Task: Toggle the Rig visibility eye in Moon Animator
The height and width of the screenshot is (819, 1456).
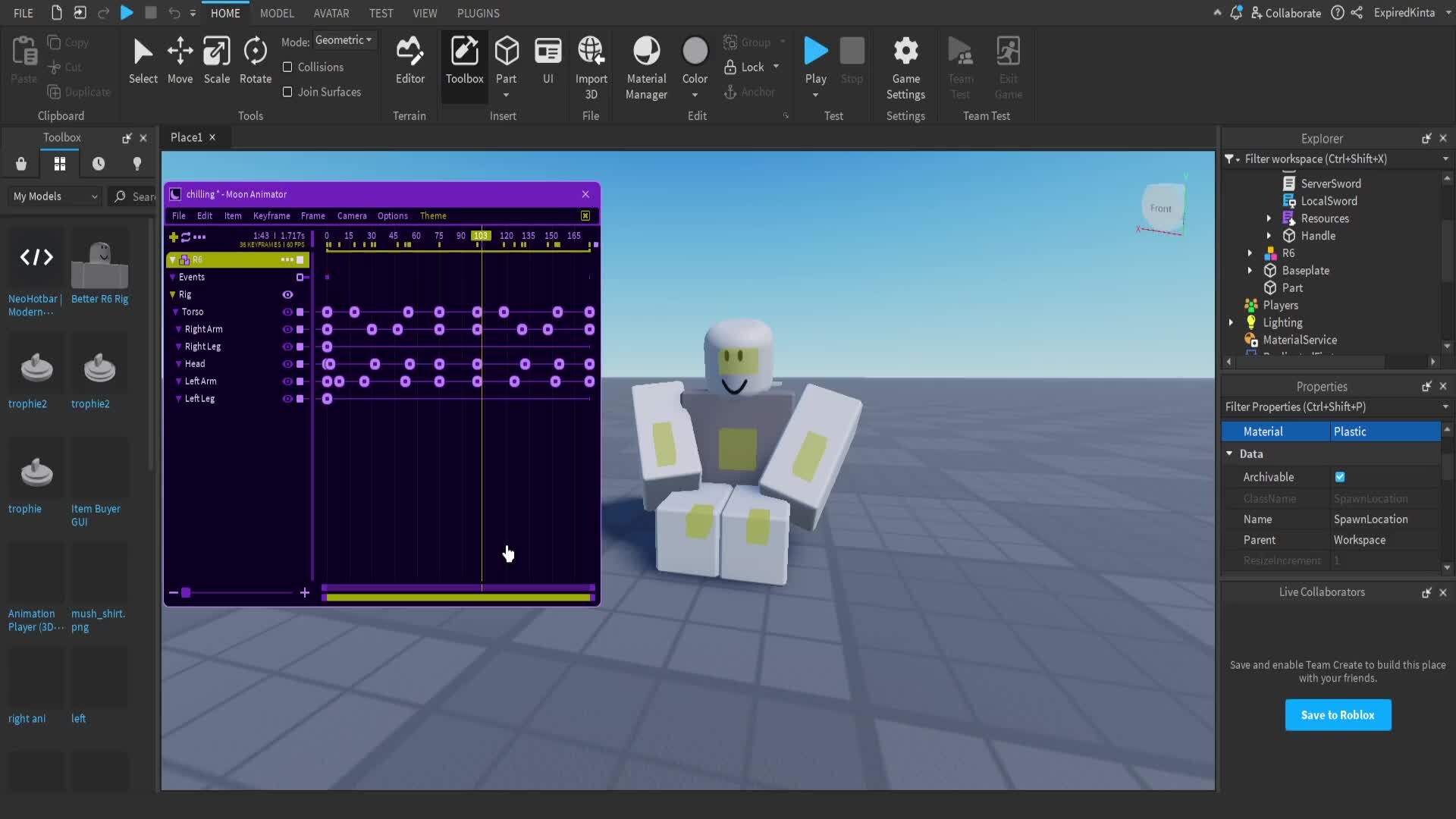Action: pyautogui.click(x=288, y=294)
